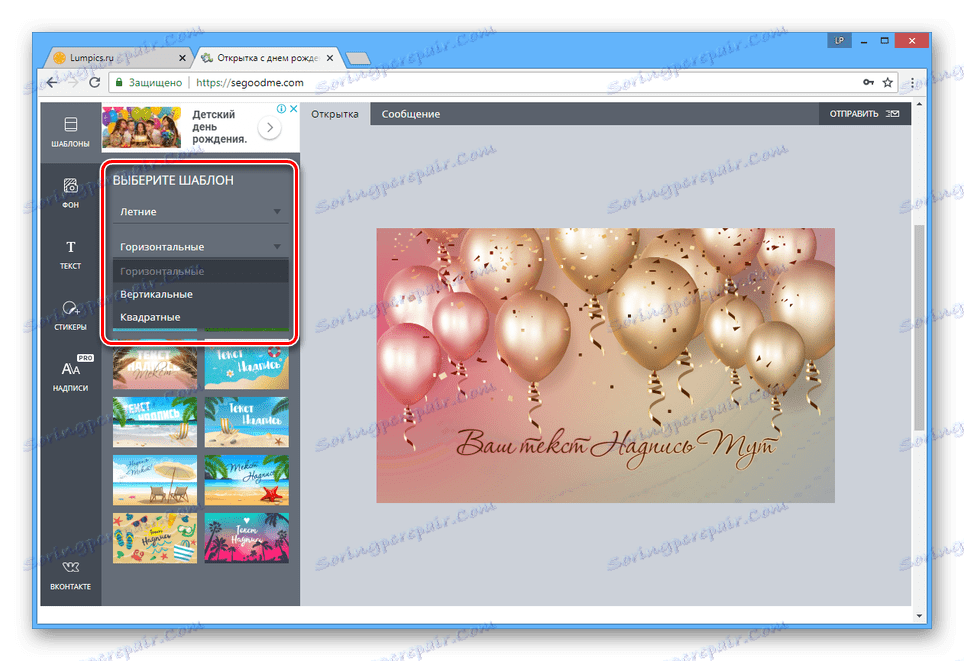The image size is (964, 661).
Task: Open the ШАБЛОНЫ (templates) panel icon
Action: 69,126
